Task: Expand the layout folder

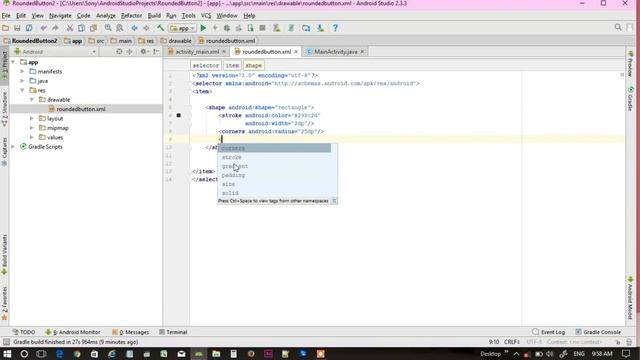Action: click(32, 118)
